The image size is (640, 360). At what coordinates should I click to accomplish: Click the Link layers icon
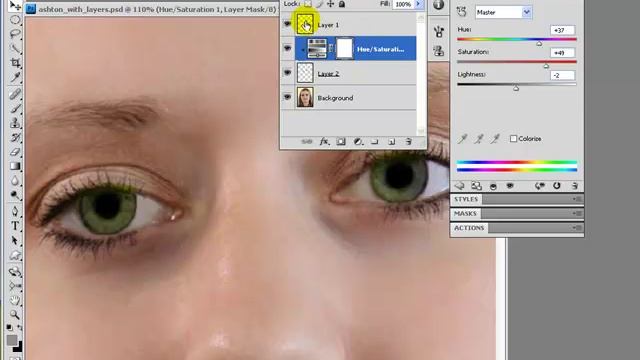click(307, 142)
